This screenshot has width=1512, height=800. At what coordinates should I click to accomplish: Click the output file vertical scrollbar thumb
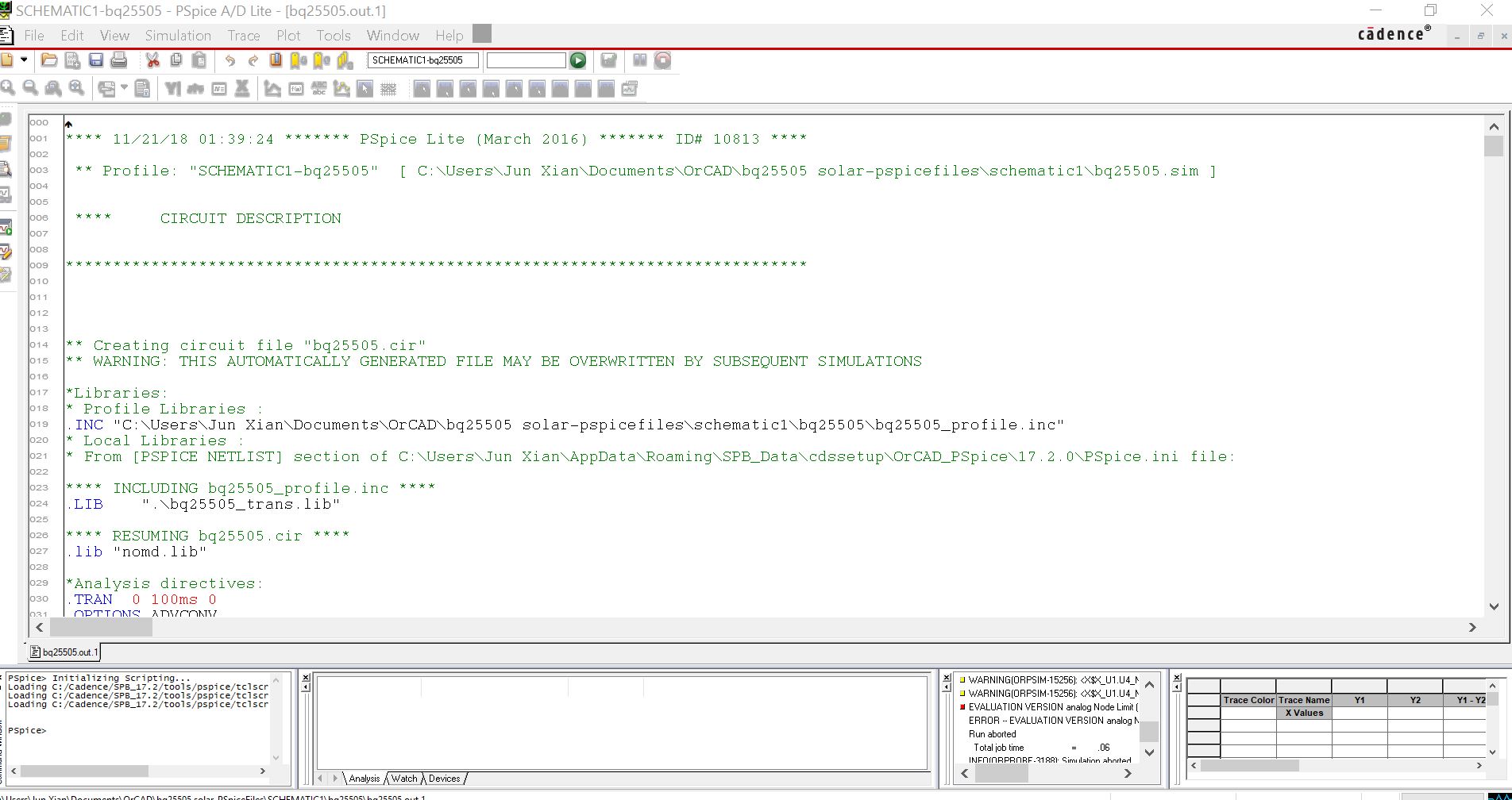[x=1494, y=146]
